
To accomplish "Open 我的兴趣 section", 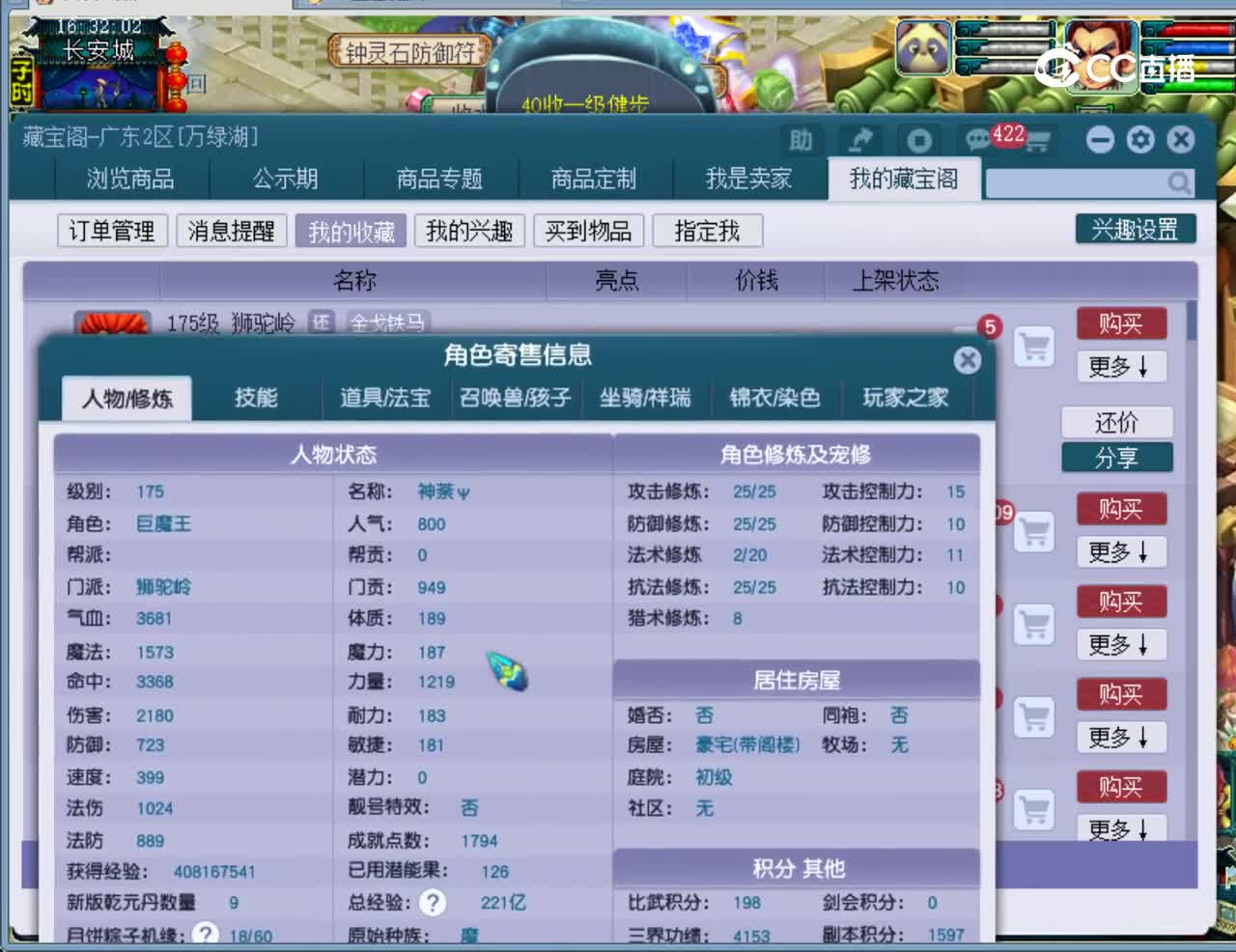I will click(x=469, y=231).
